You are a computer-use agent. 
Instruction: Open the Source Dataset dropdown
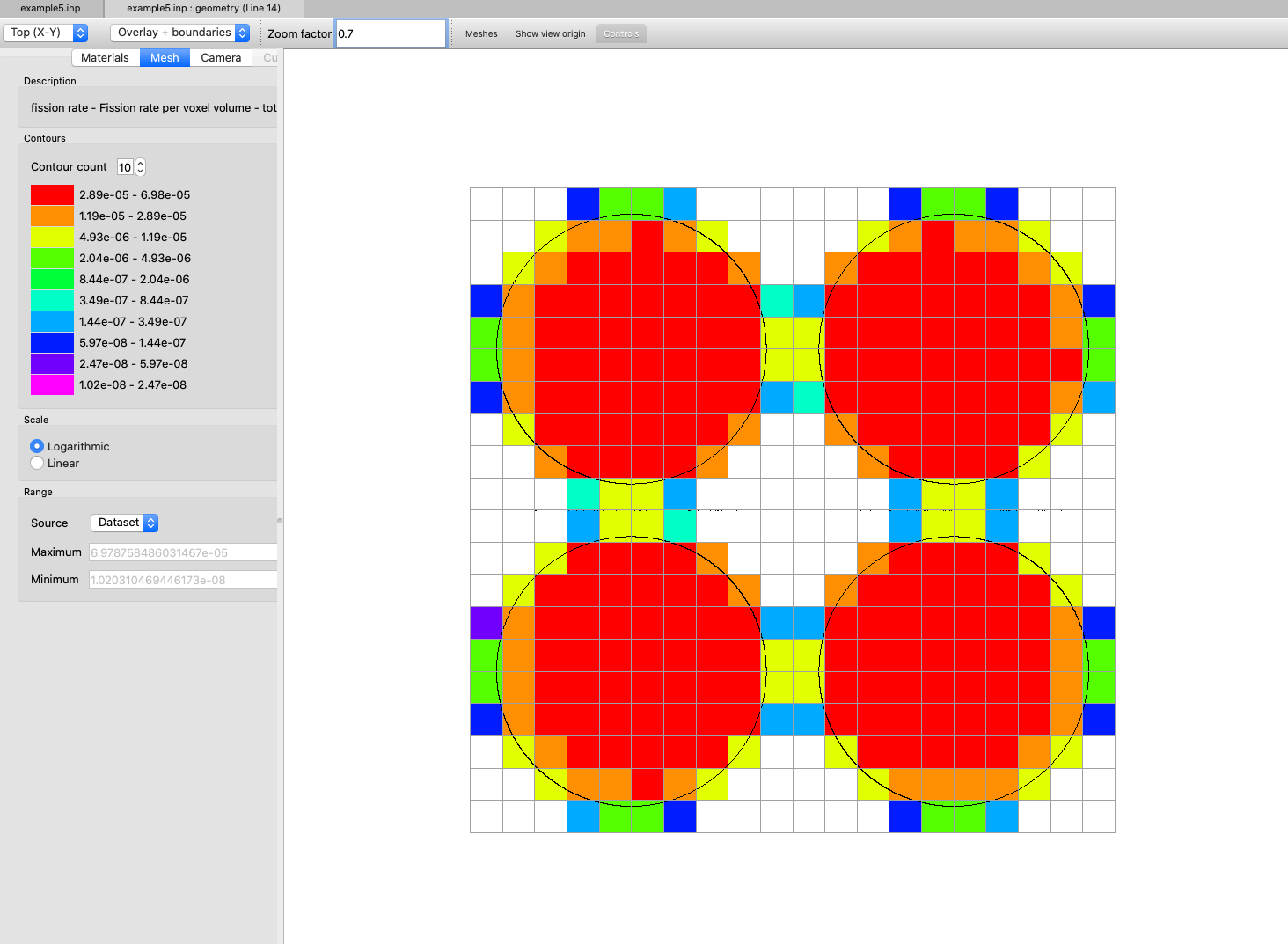pyautogui.click(x=124, y=523)
